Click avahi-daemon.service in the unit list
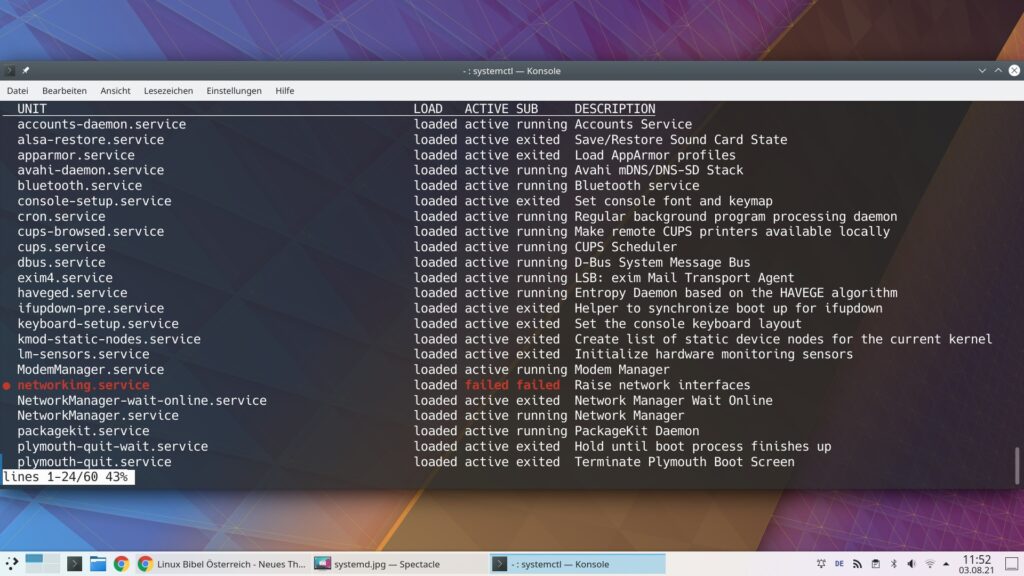Viewport: 1024px width, 576px height. [91, 170]
